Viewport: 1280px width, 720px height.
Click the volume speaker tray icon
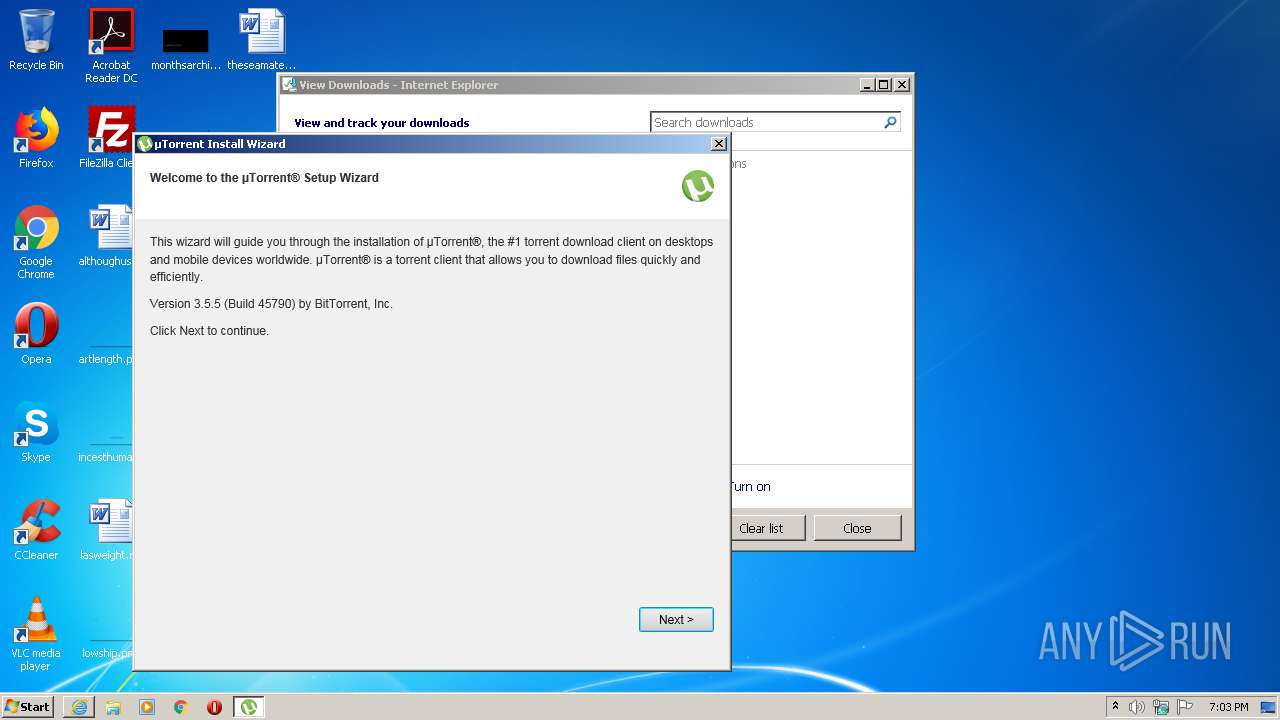coord(1137,707)
